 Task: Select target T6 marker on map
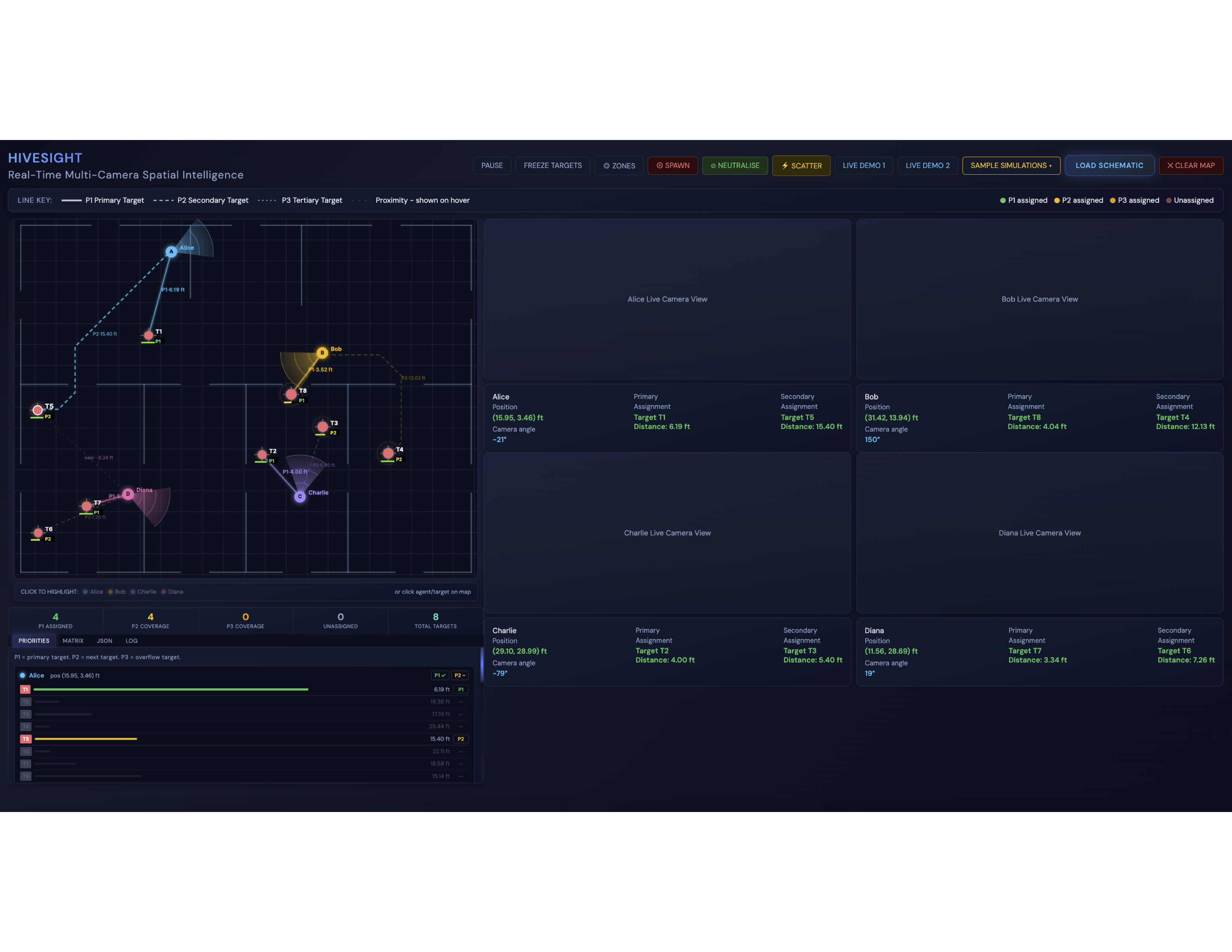tap(38, 532)
